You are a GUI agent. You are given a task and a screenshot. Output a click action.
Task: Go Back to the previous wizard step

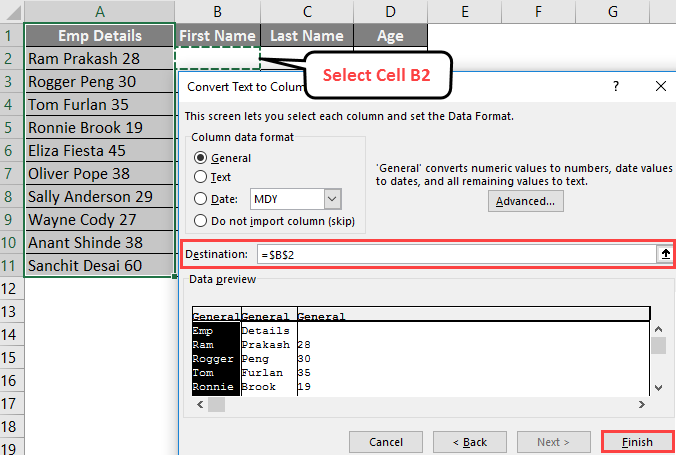coord(469,442)
